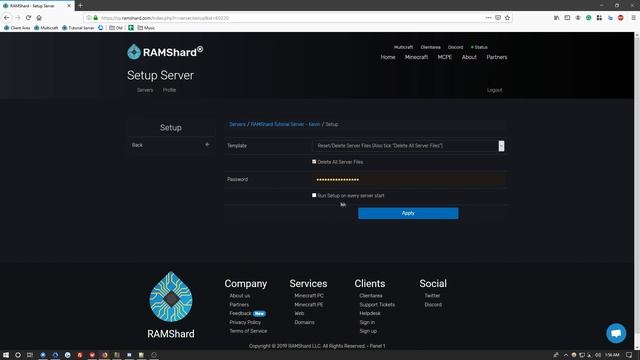
Task: Open Minecraft in site navigation
Action: (416, 57)
